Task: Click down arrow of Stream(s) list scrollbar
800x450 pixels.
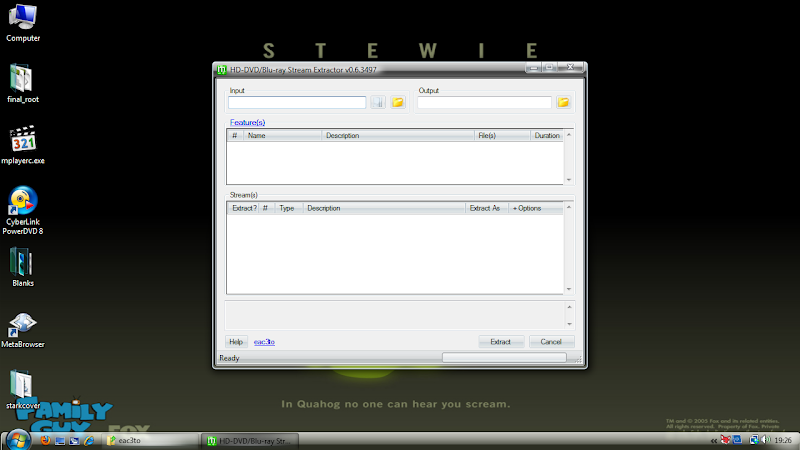Action: pos(569,289)
